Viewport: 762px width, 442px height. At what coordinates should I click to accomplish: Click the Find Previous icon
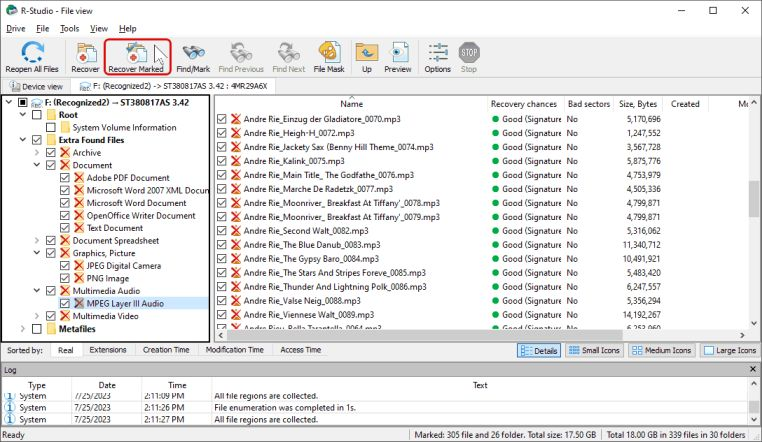241,52
